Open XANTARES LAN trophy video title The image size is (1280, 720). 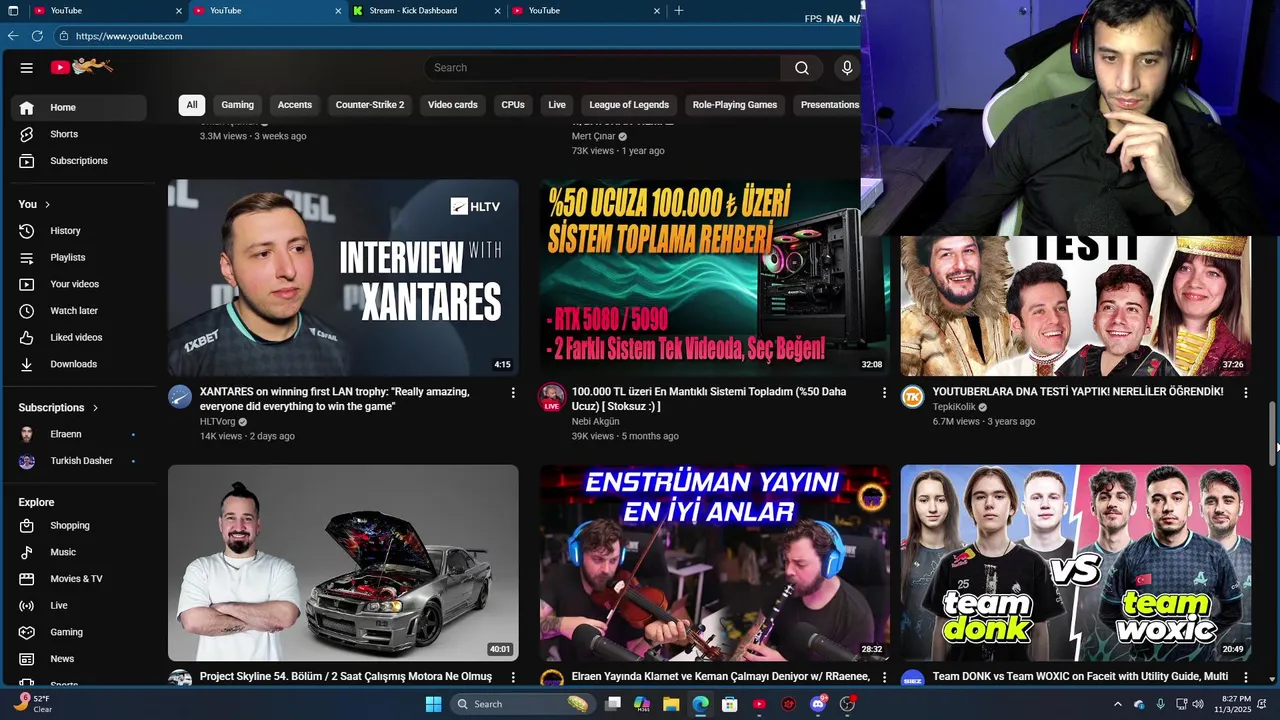(335, 399)
